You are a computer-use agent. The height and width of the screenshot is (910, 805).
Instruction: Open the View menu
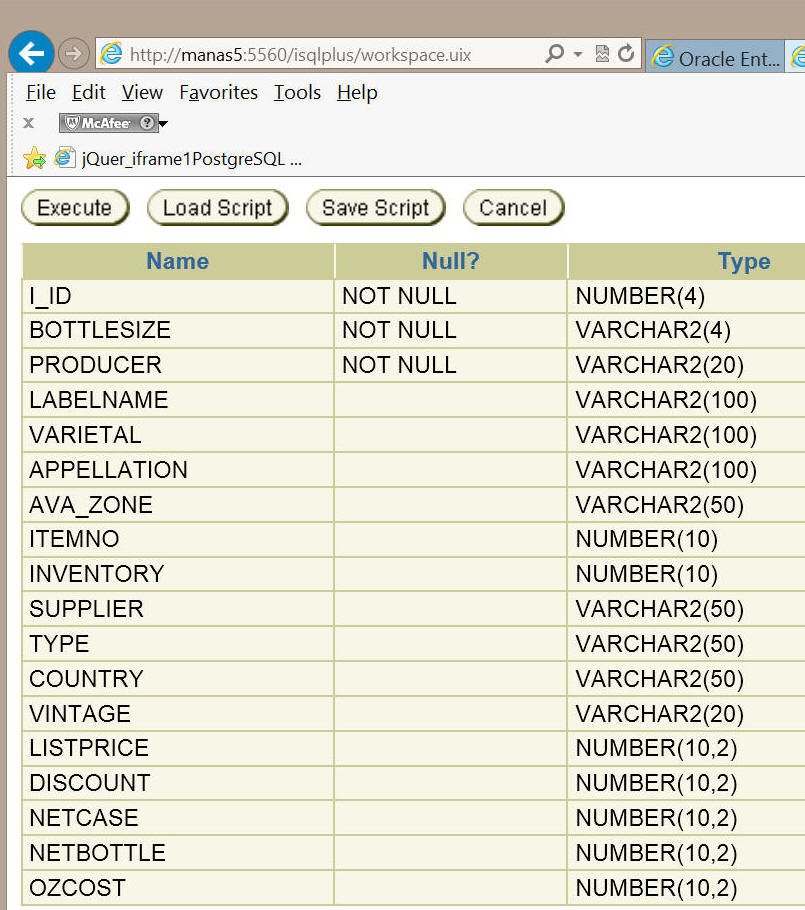142,92
